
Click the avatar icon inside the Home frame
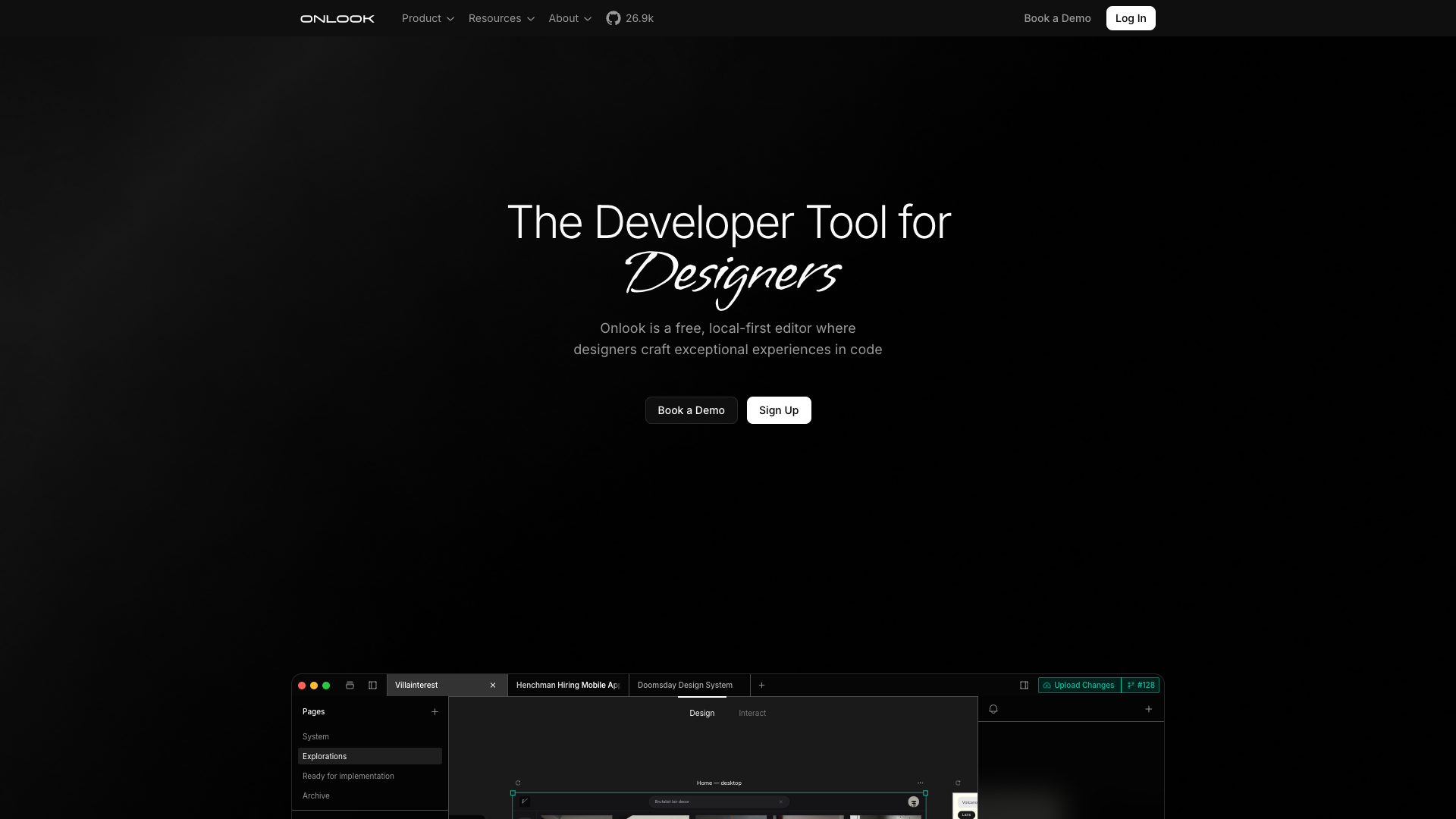[x=914, y=802]
